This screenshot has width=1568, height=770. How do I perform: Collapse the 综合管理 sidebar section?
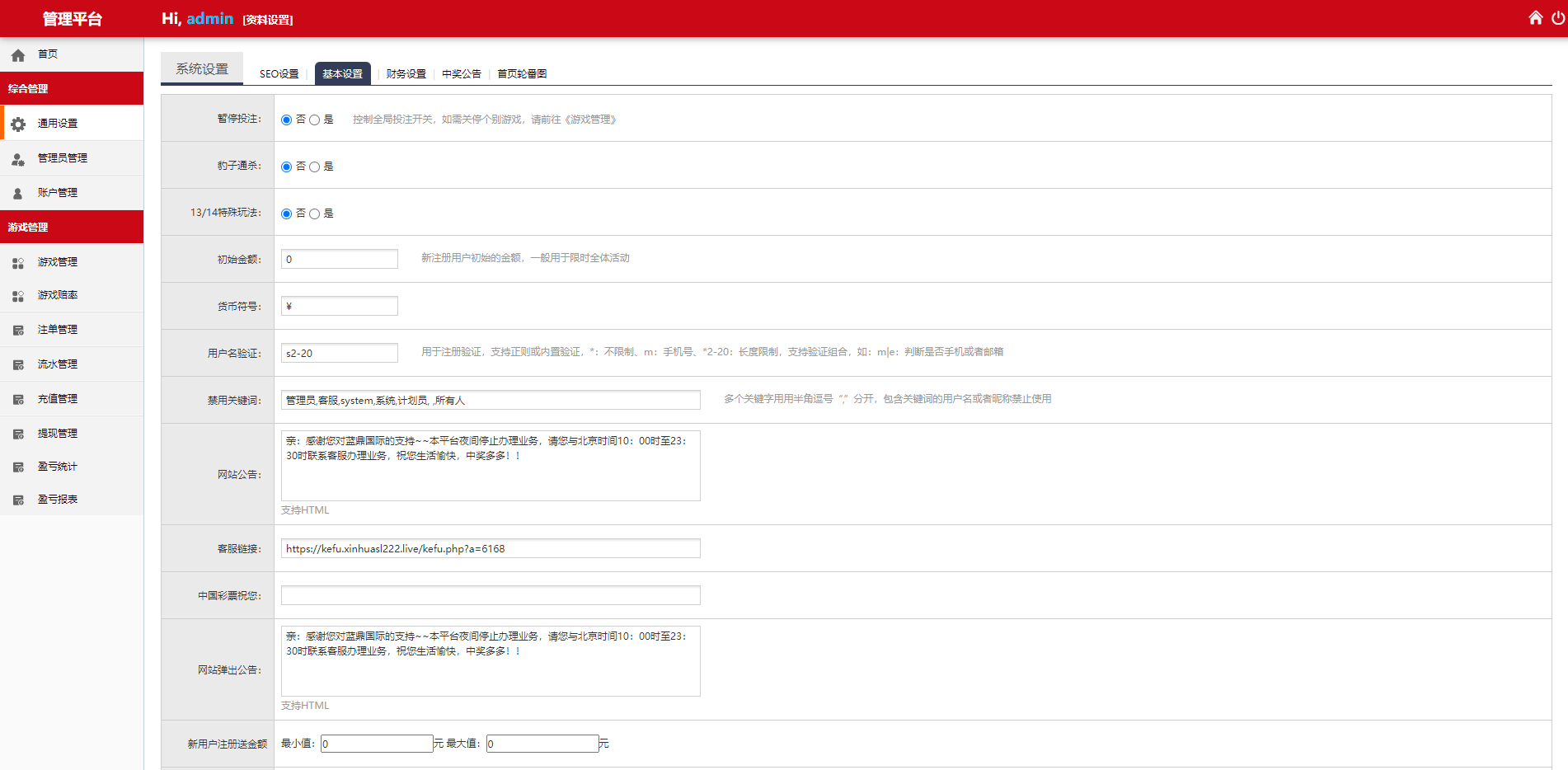click(72, 88)
